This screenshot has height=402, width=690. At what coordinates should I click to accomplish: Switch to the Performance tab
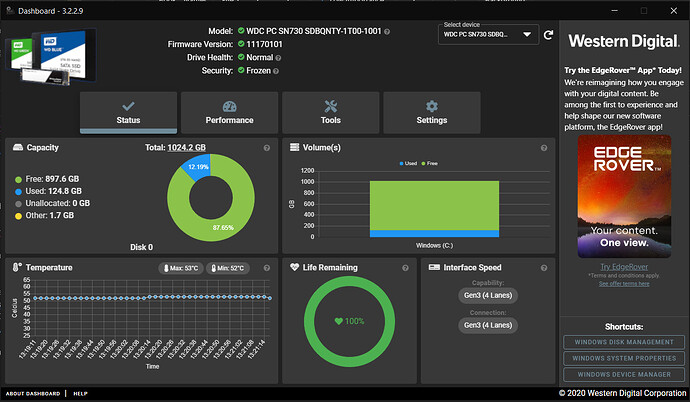click(x=229, y=112)
